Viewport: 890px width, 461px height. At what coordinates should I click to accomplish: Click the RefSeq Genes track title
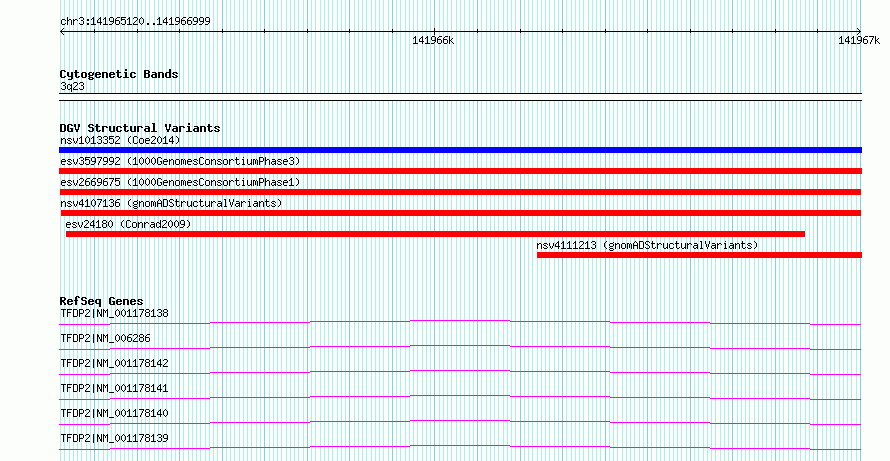(x=102, y=301)
